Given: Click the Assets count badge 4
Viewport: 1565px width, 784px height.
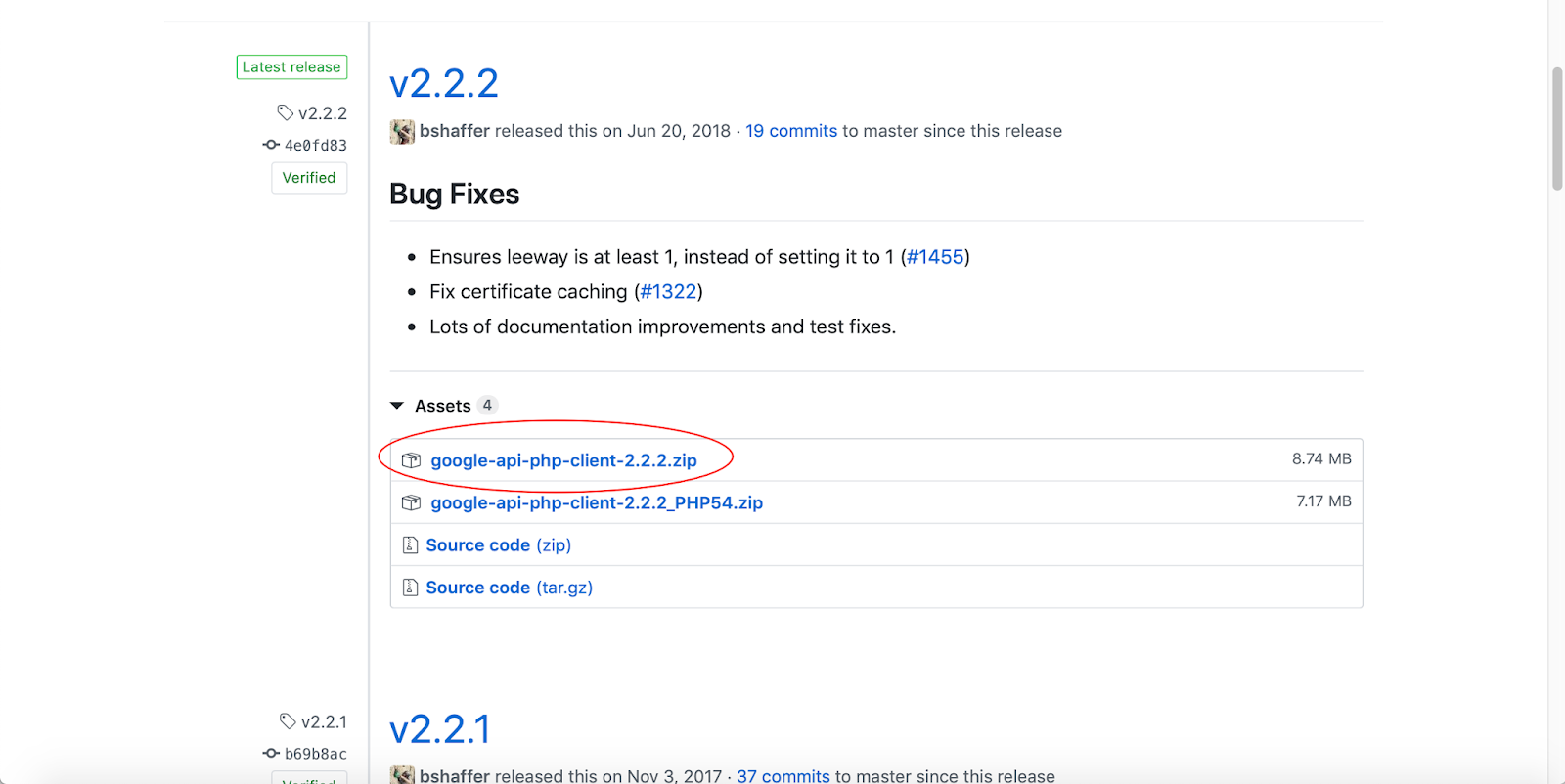Looking at the screenshot, I should 487,405.
